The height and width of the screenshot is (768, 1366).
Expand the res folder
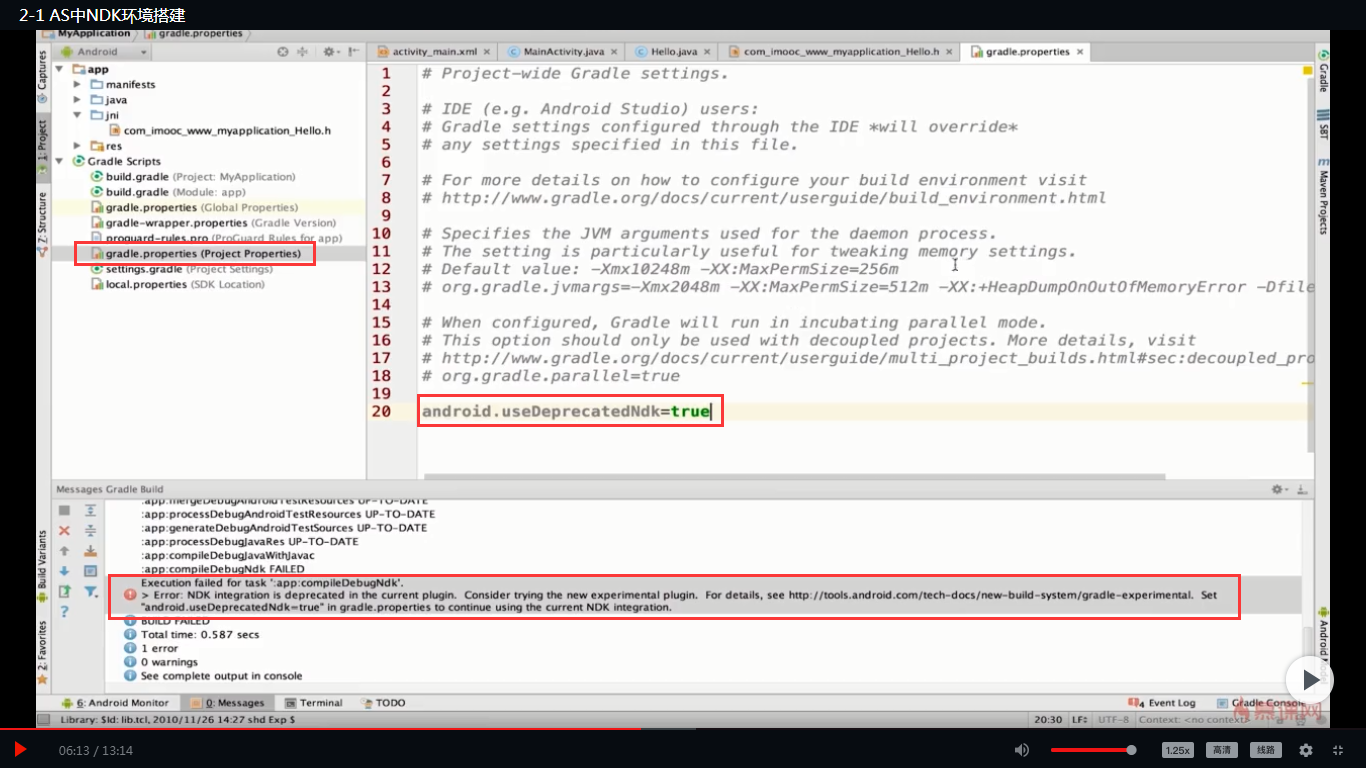(77, 146)
